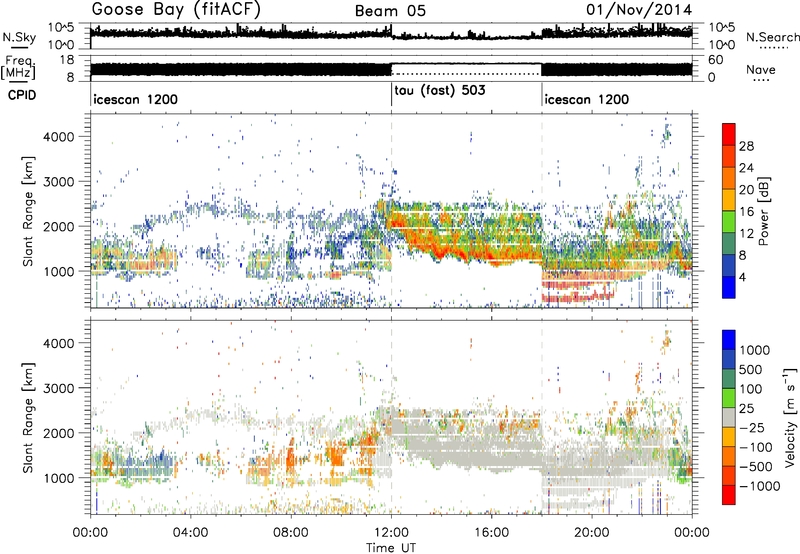Click the 'N.Search' legend label
800x554 pixels.
pos(773,37)
